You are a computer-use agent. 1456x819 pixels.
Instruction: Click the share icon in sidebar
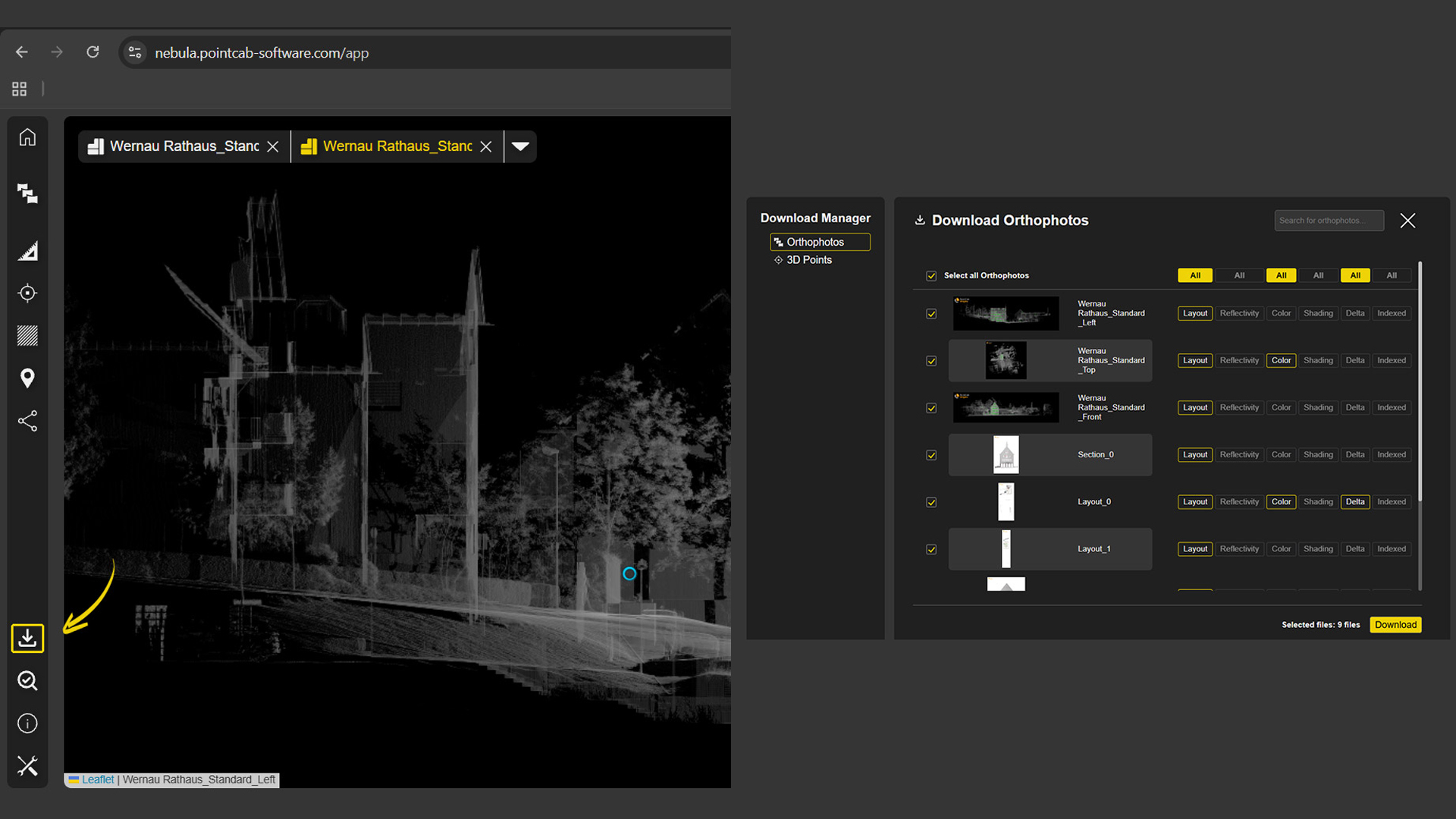tap(27, 421)
